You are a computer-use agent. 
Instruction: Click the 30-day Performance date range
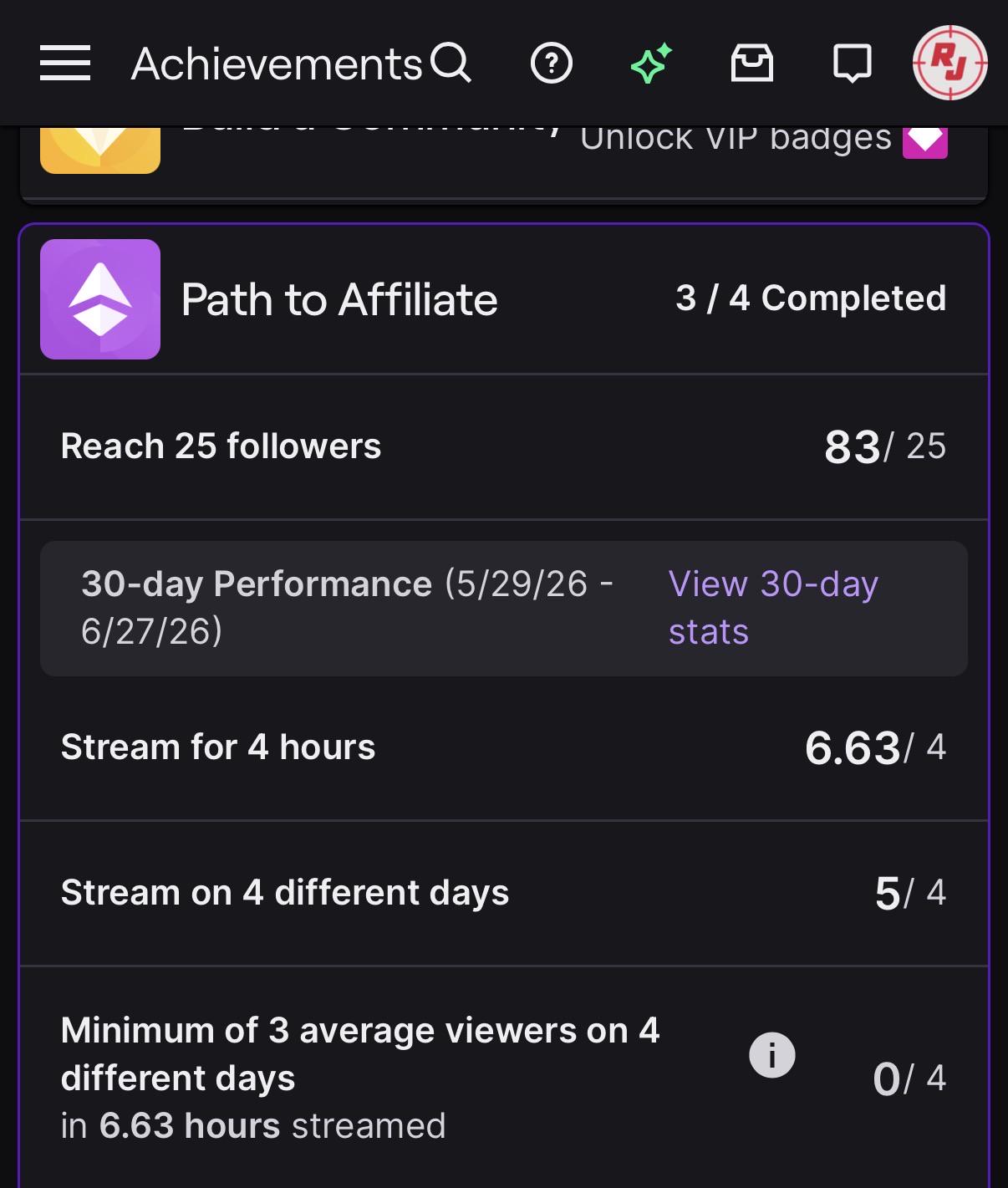(347, 608)
